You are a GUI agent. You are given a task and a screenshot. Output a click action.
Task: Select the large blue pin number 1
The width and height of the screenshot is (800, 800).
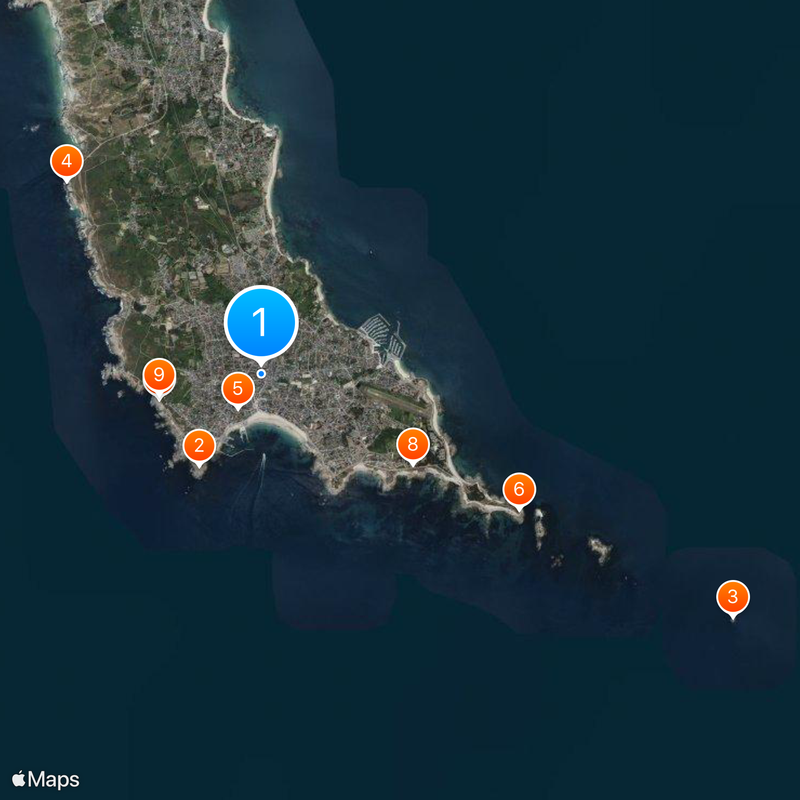pyautogui.click(x=261, y=323)
